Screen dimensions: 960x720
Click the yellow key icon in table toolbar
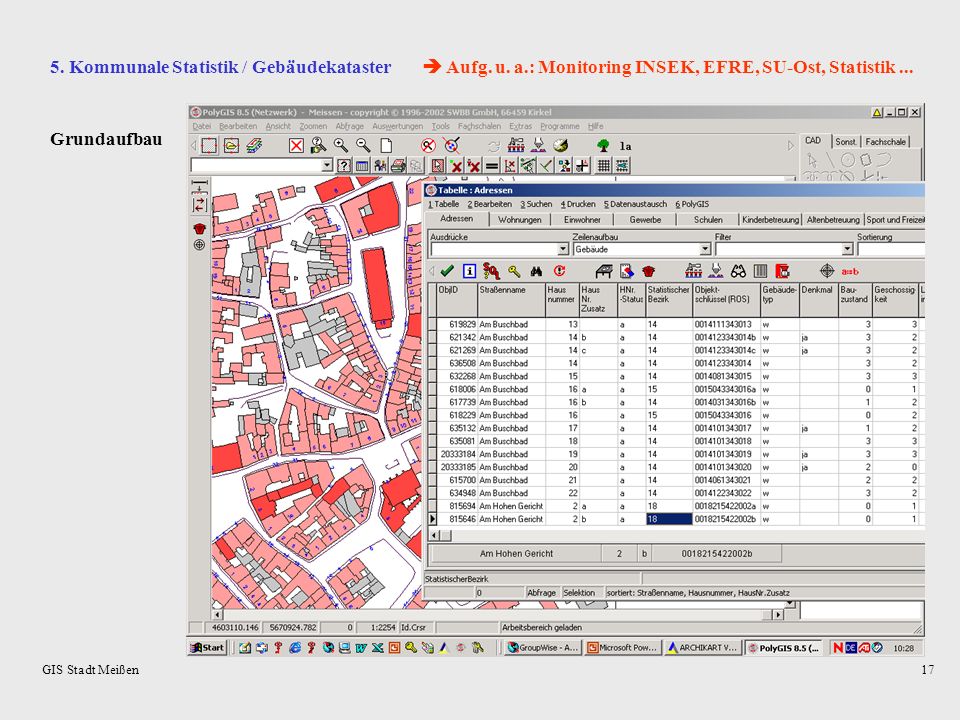514,271
